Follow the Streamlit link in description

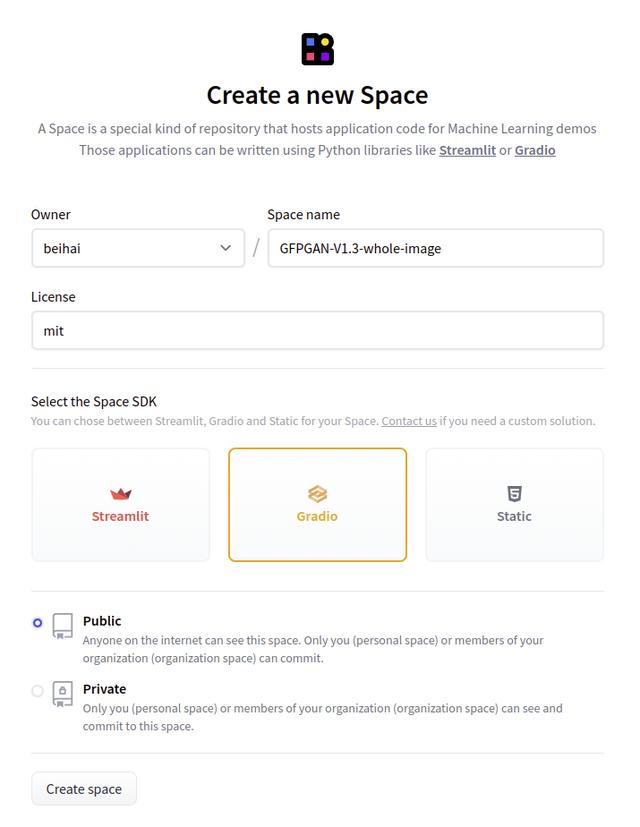467,150
